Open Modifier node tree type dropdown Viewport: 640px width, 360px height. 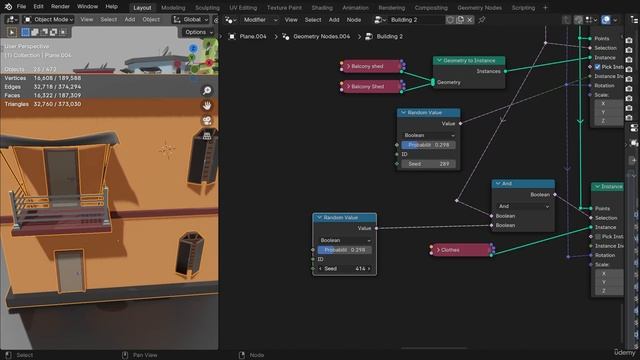click(x=259, y=20)
